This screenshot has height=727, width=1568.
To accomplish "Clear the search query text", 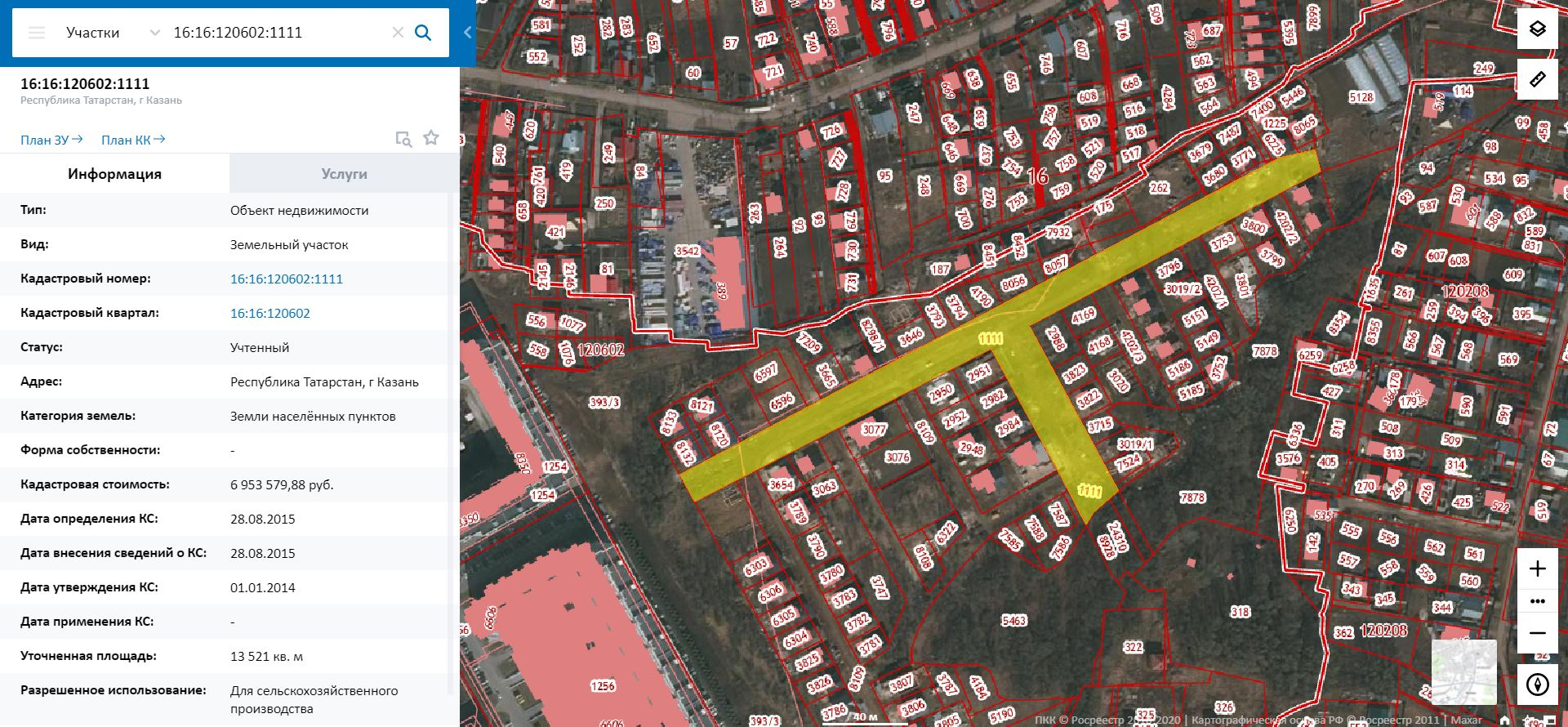I will coord(398,33).
